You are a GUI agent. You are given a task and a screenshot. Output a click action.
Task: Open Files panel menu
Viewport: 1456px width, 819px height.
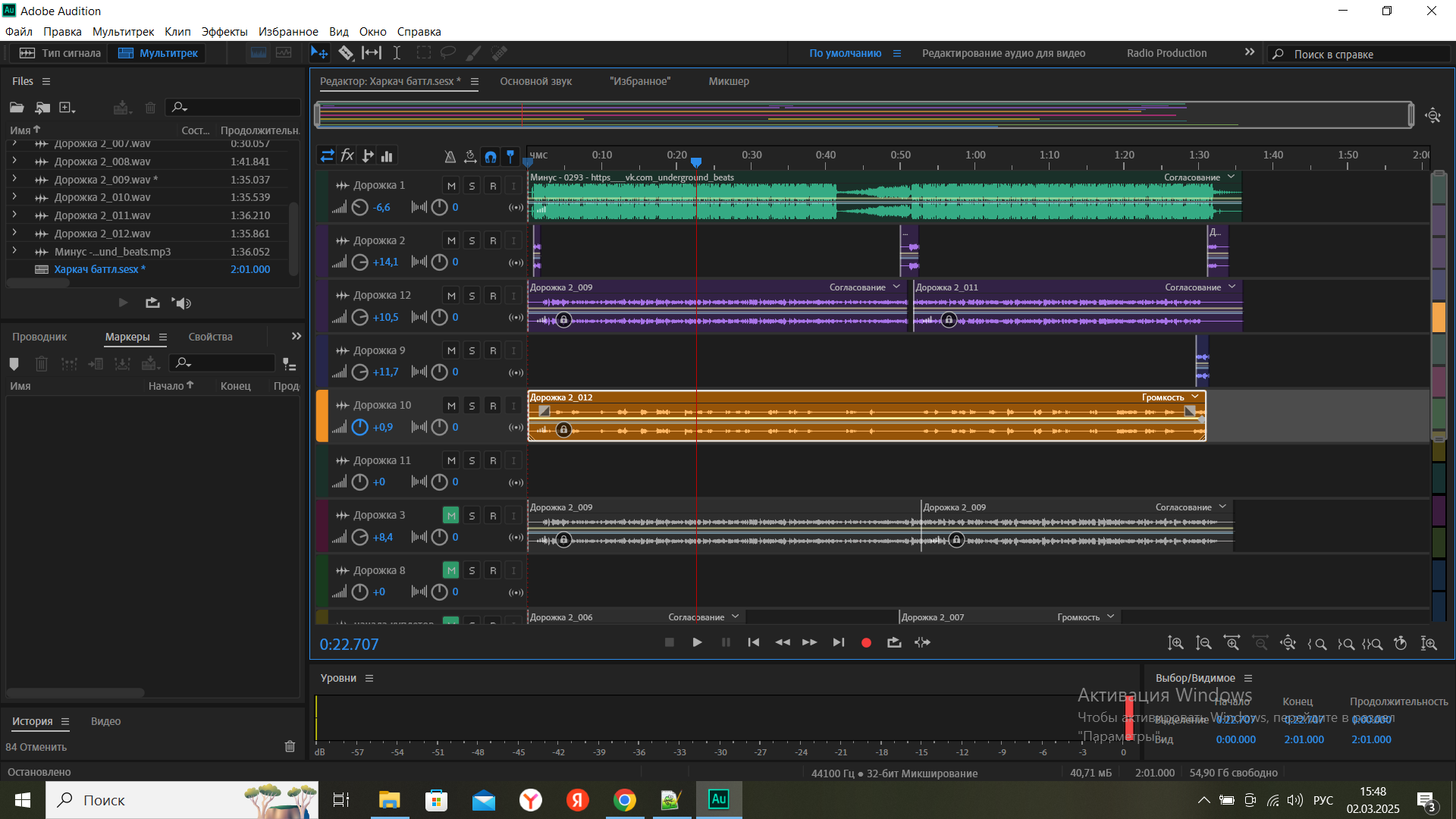click(x=46, y=81)
